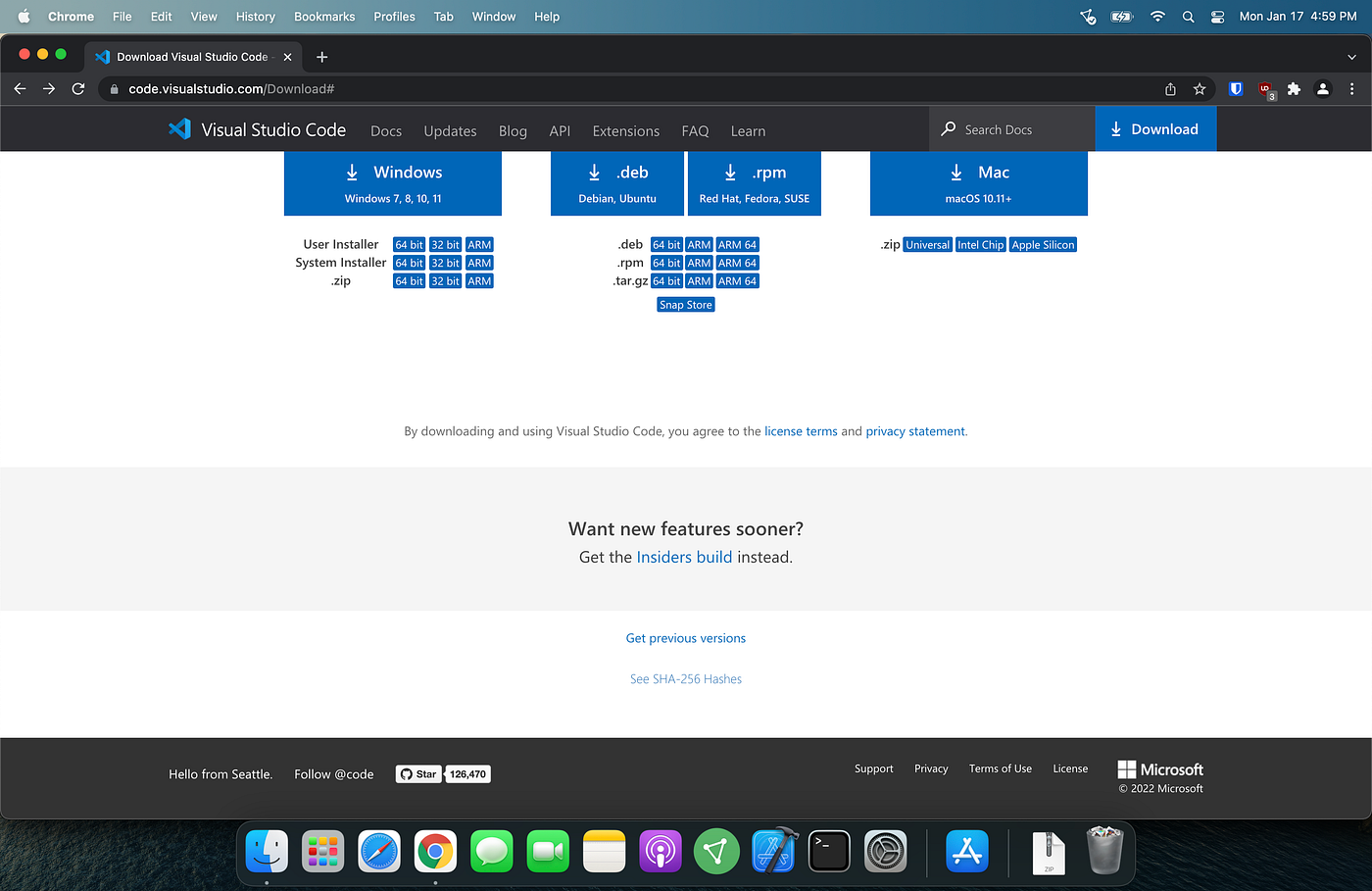
Task: Switch to the Download Visual Studio Code tab
Action: 186,56
